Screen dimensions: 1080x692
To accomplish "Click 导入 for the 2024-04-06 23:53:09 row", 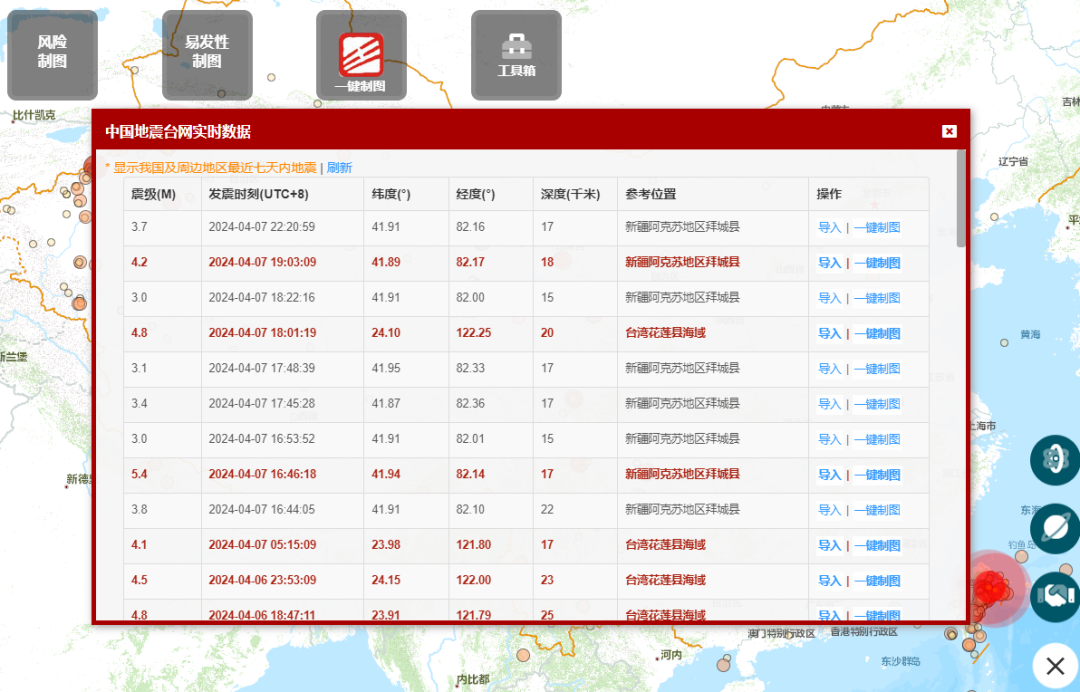I will (x=830, y=580).
